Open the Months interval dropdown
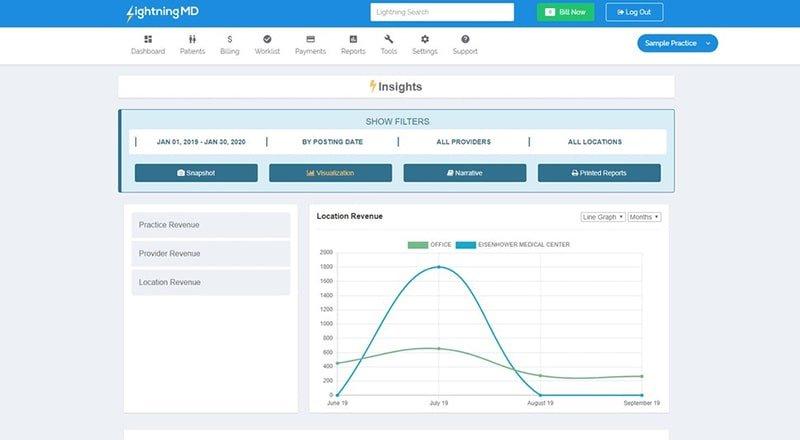This screenshot has width=800, height=440. point(644,217)
